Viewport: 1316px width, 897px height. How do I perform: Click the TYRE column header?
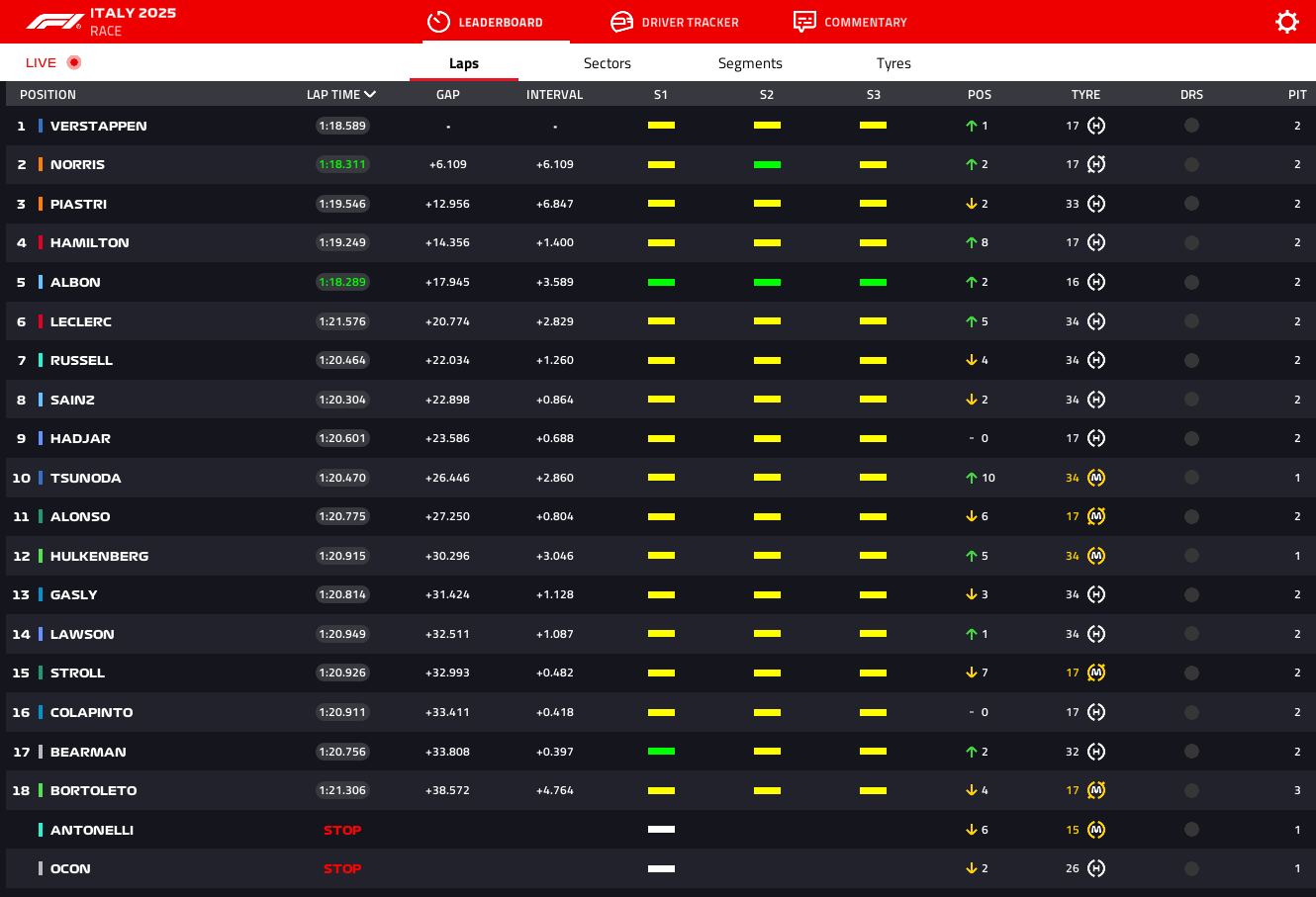(1085, 95)
